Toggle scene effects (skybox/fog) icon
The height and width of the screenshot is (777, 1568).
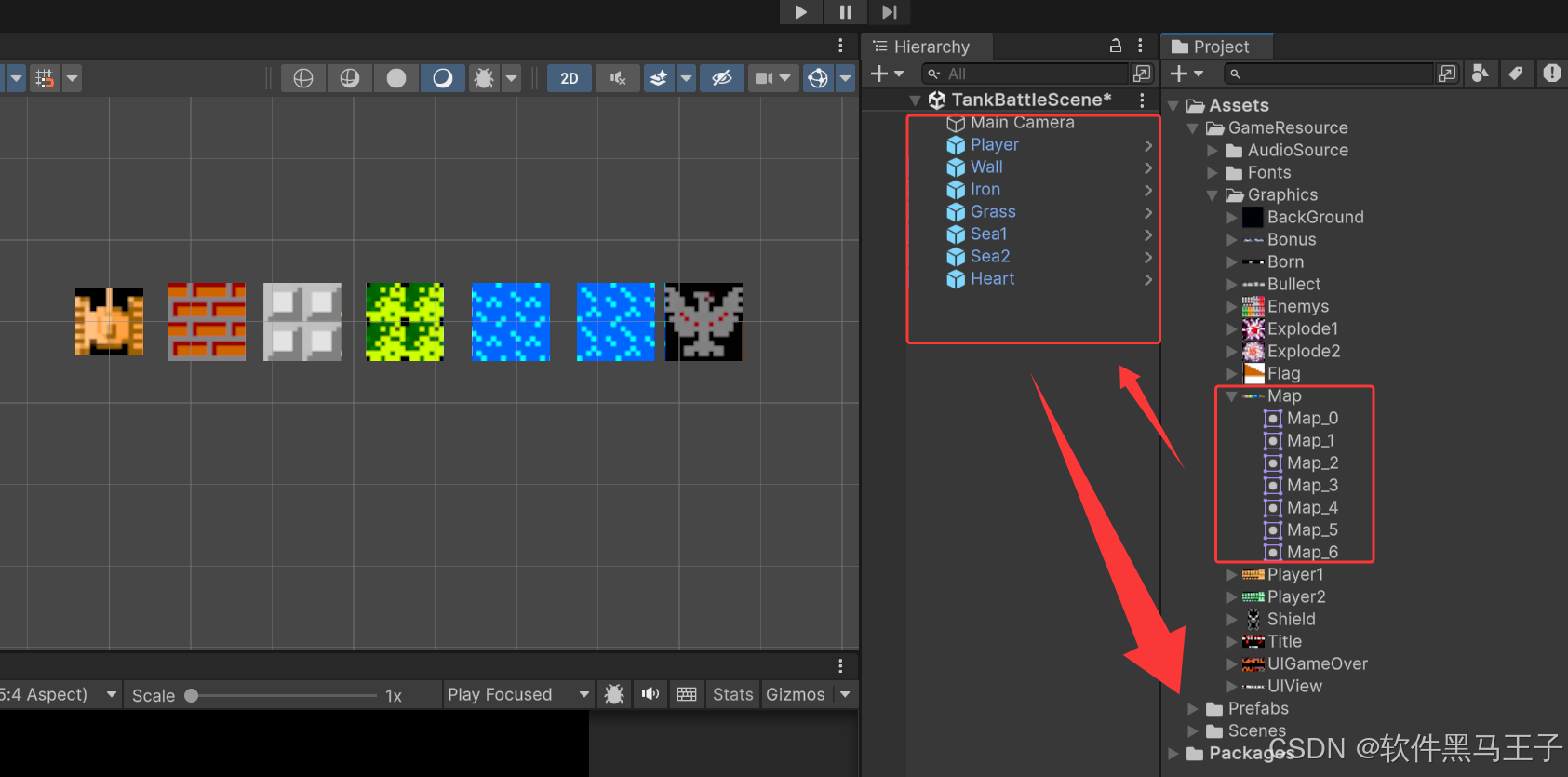coord(659,78)
